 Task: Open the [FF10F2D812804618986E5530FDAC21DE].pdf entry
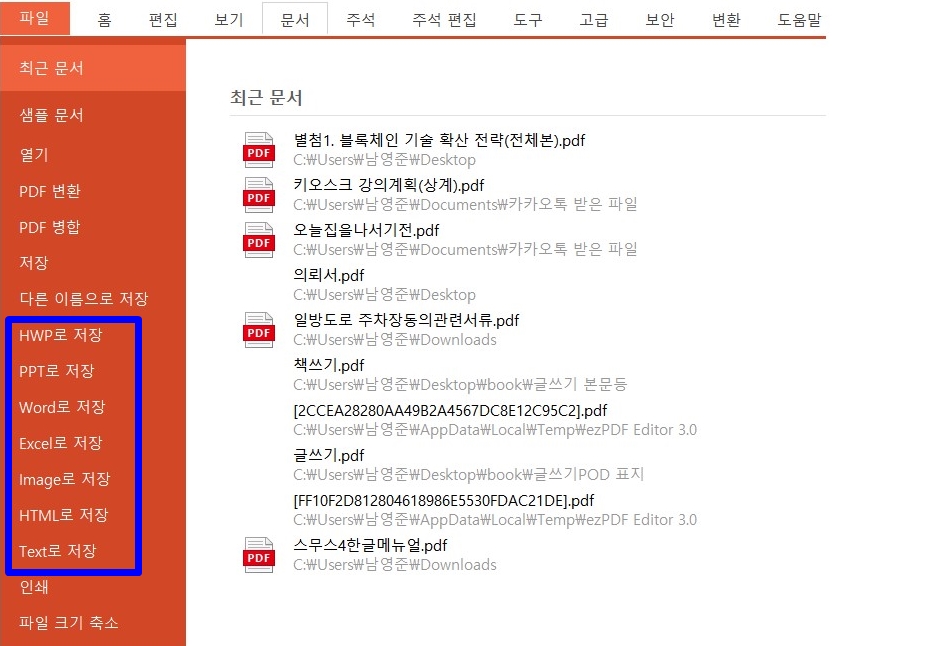coord(440,500)
